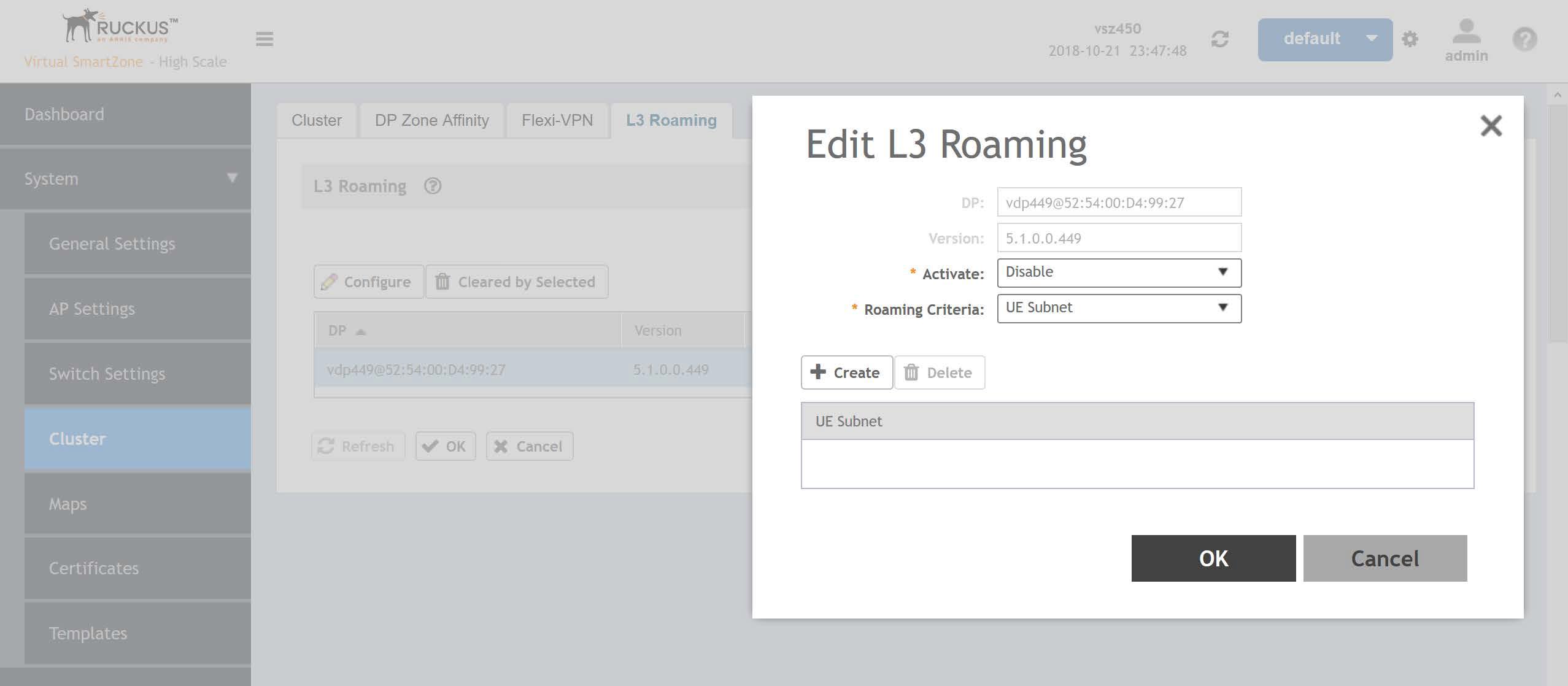Close the Edit L3 Roaming dialog
Viewport: 1568px width, 686px height.
pos(1491,126)
